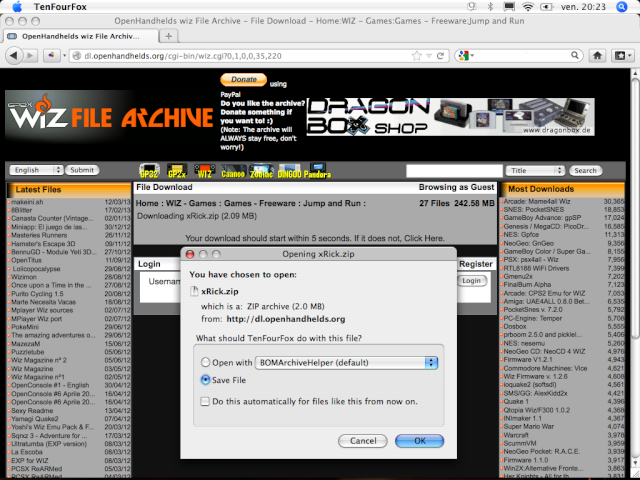
Task: Click the display menu bar icon
Action: (509, 7)
